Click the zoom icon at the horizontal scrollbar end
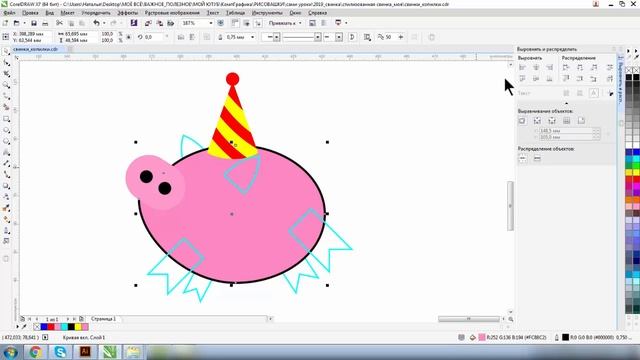Screen dimensions: 640x360 click(x=511, y=319)
